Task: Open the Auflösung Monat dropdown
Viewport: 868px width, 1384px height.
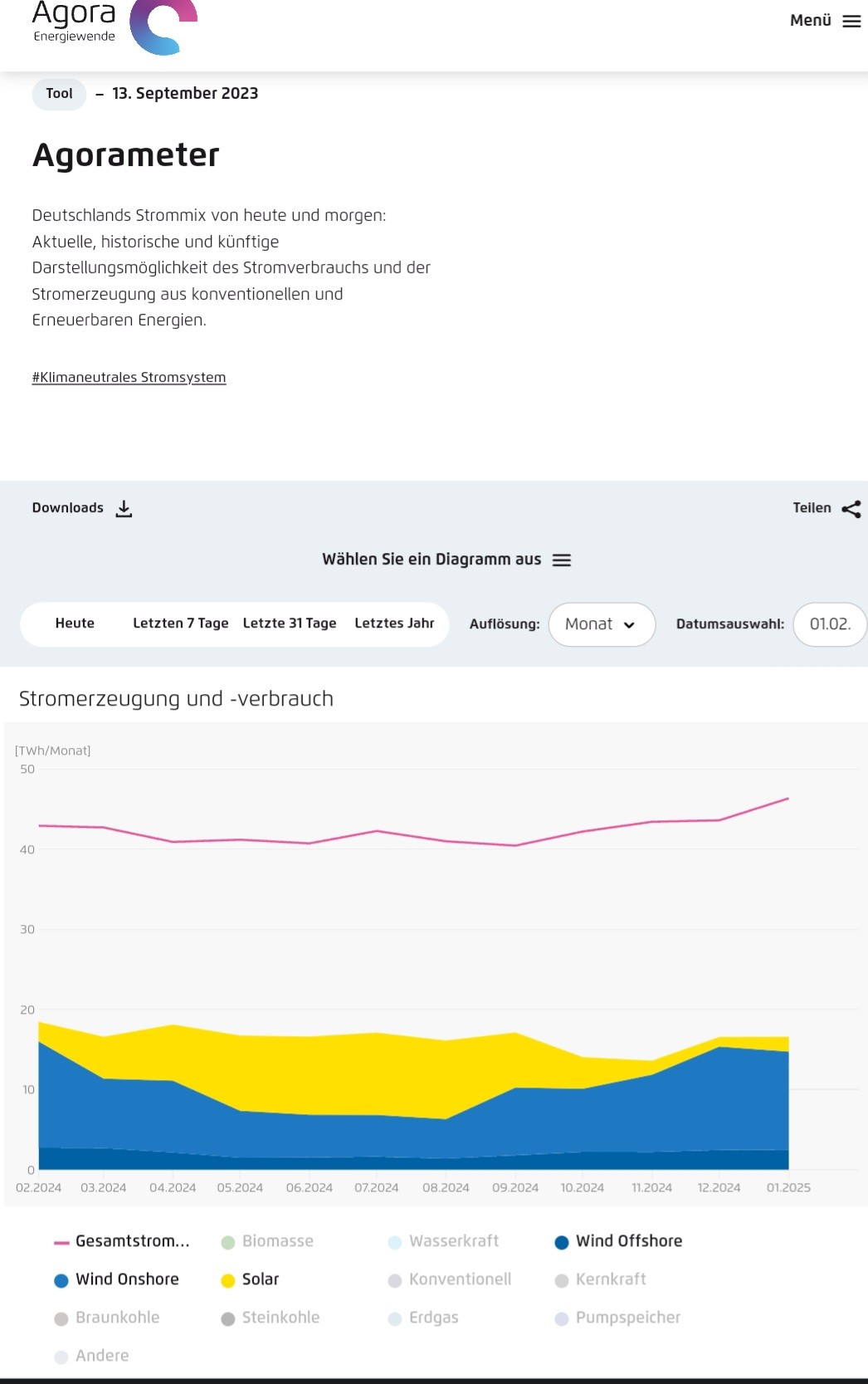Action: [601, 624]
